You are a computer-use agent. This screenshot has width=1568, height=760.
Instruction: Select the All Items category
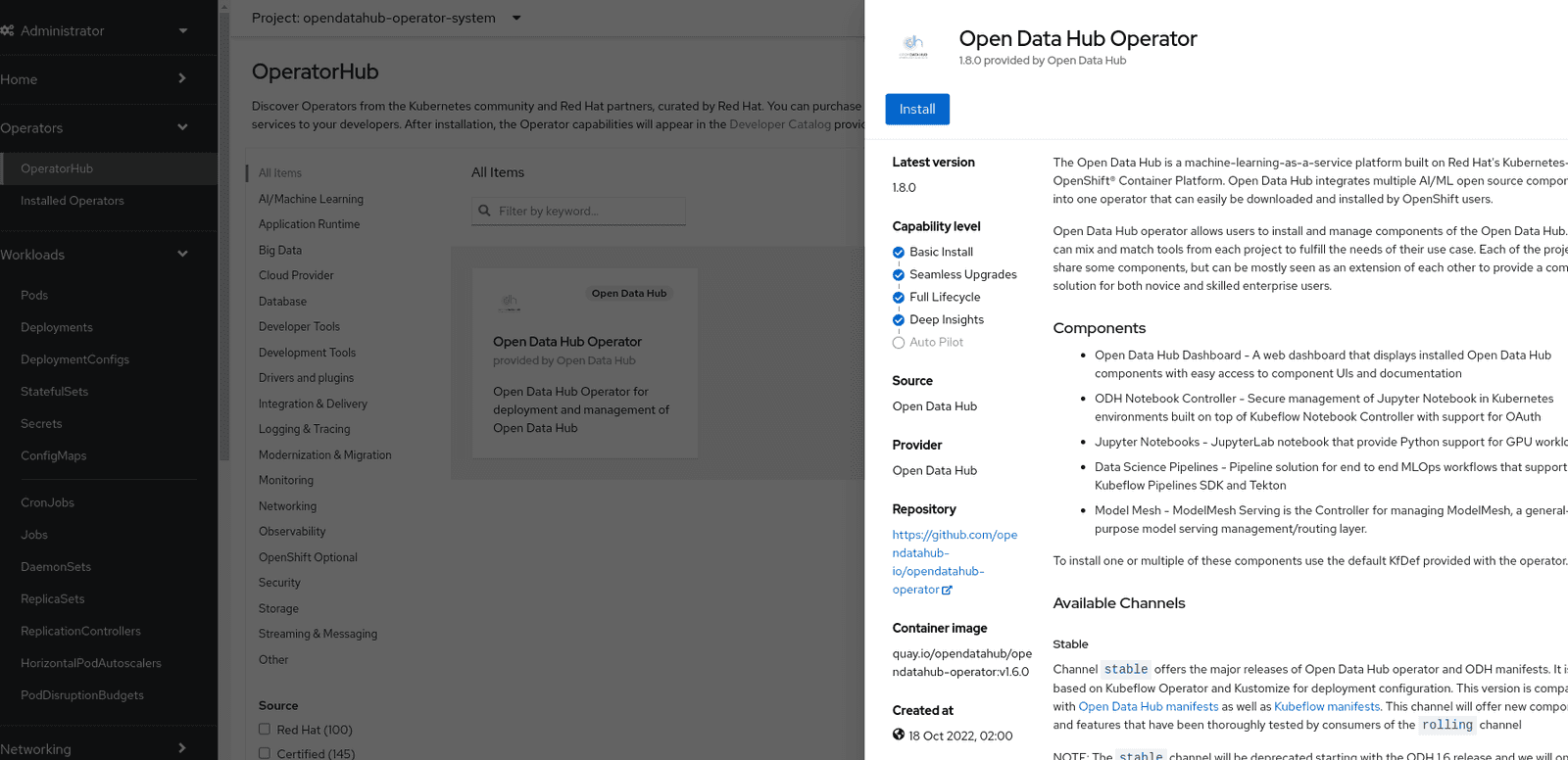(x=280, y=173)
